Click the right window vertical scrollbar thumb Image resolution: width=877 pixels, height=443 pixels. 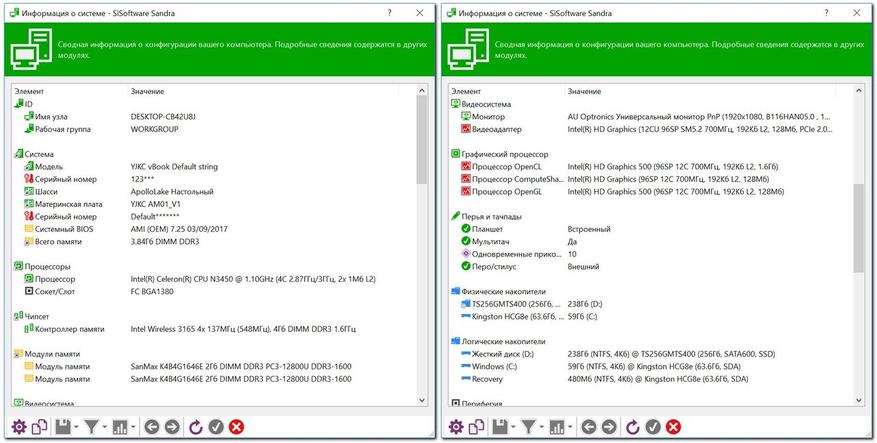(x=859, y=228)
